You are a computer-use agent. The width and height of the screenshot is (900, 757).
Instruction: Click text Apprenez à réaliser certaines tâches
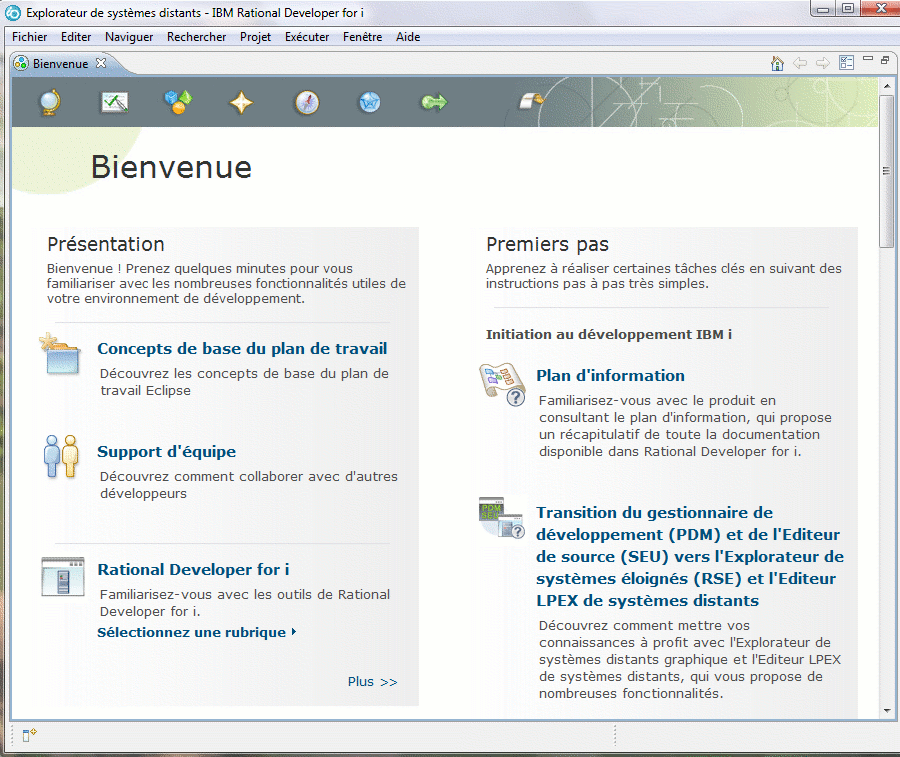point(664,276)
